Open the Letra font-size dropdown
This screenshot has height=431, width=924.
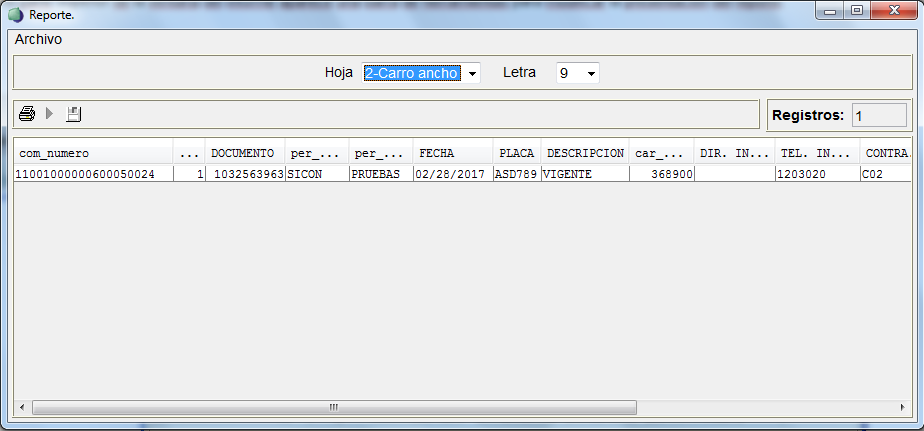(592, 73)
